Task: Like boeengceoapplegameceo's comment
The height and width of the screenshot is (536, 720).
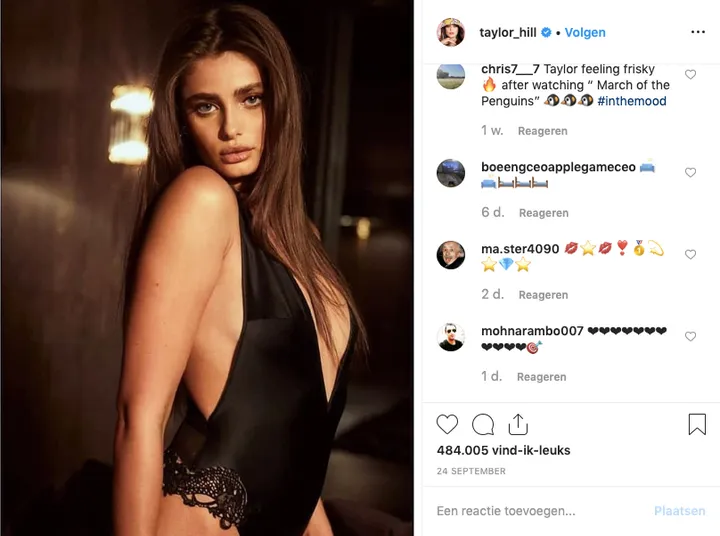Action: (690, 172)
